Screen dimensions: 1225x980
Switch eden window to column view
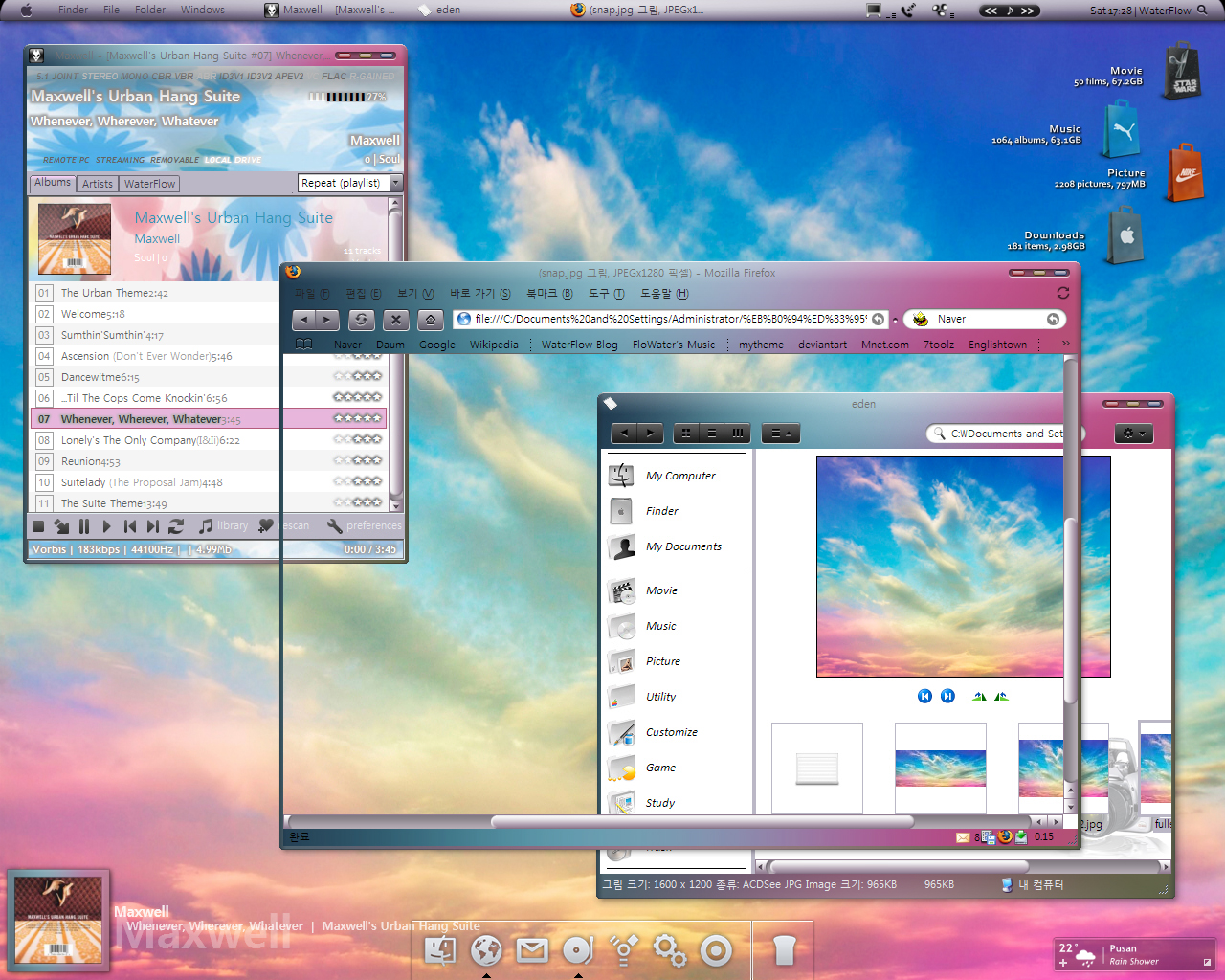click(x=738, y=434)
